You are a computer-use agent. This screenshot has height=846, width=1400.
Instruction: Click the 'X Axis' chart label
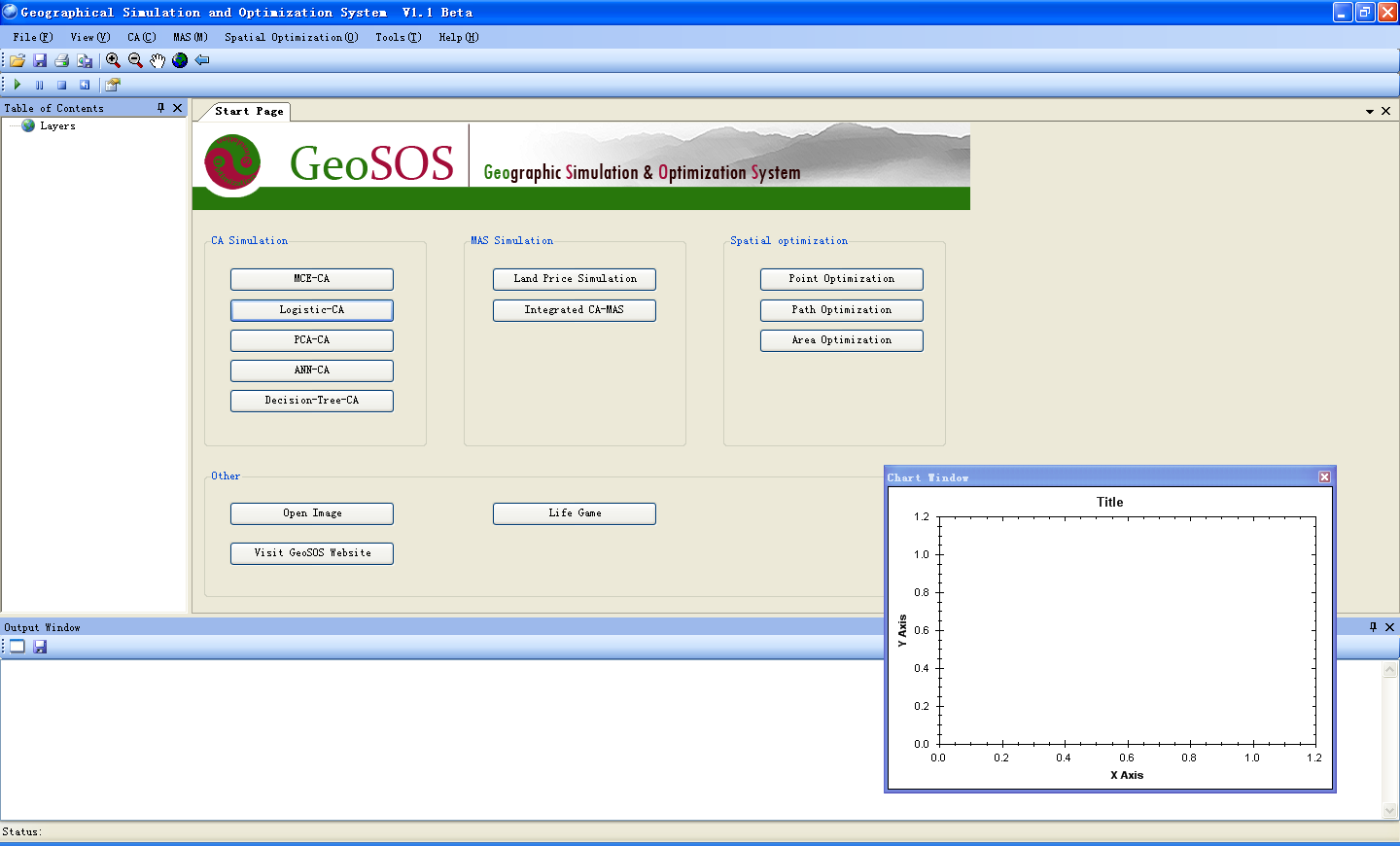pos(1127,775)
